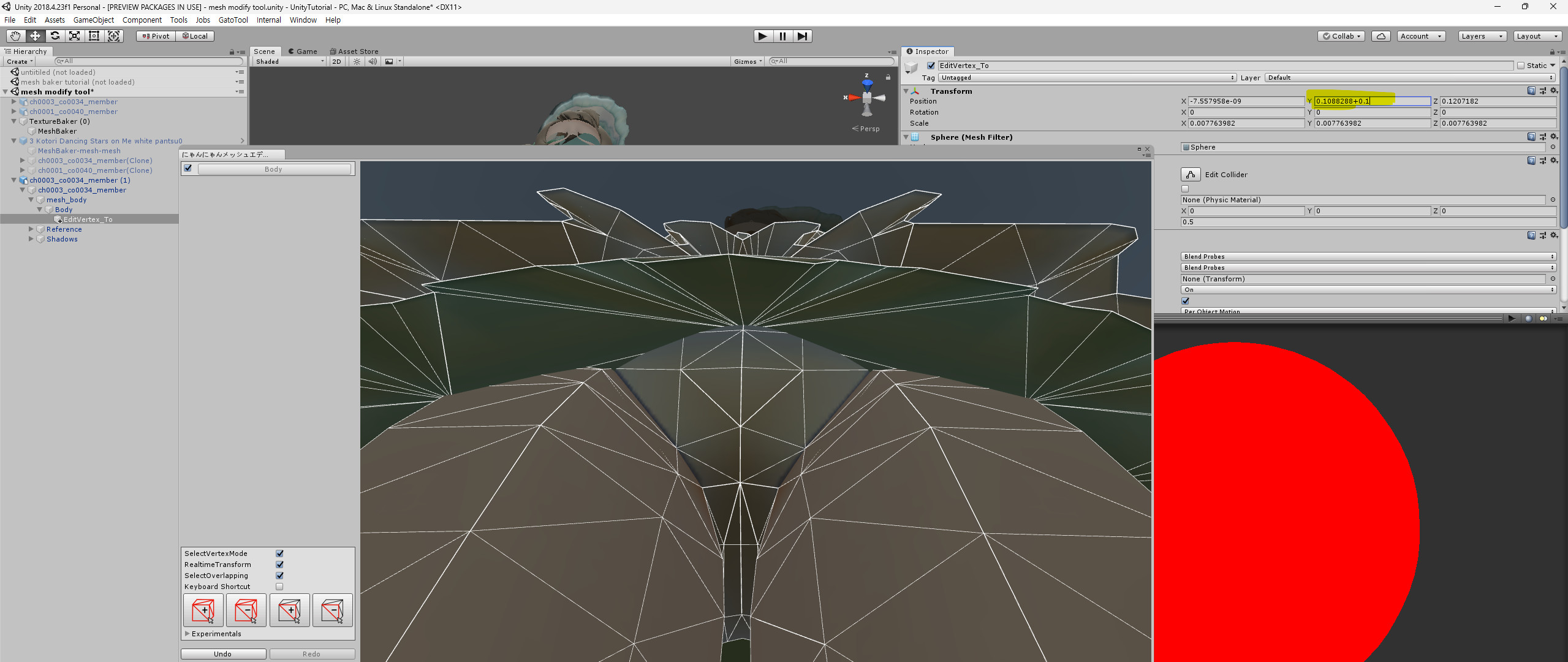Select the Scale tool icon

74,36
